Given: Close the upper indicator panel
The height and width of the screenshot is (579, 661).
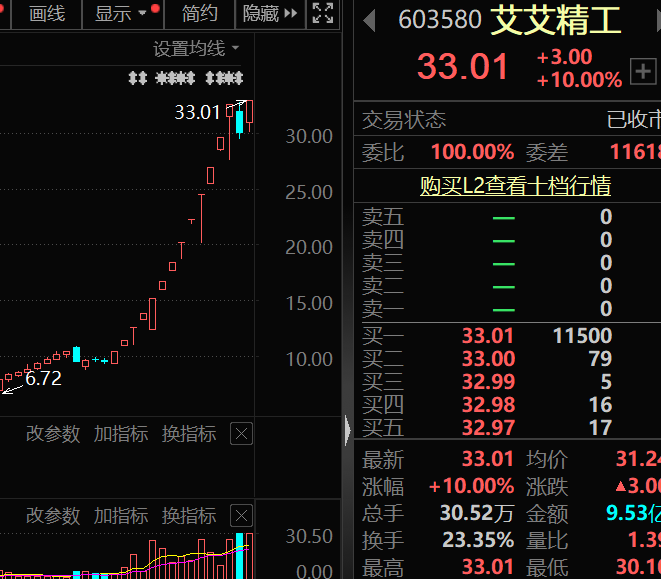Looking at the screenshot, I should click(x=241, y=434).
